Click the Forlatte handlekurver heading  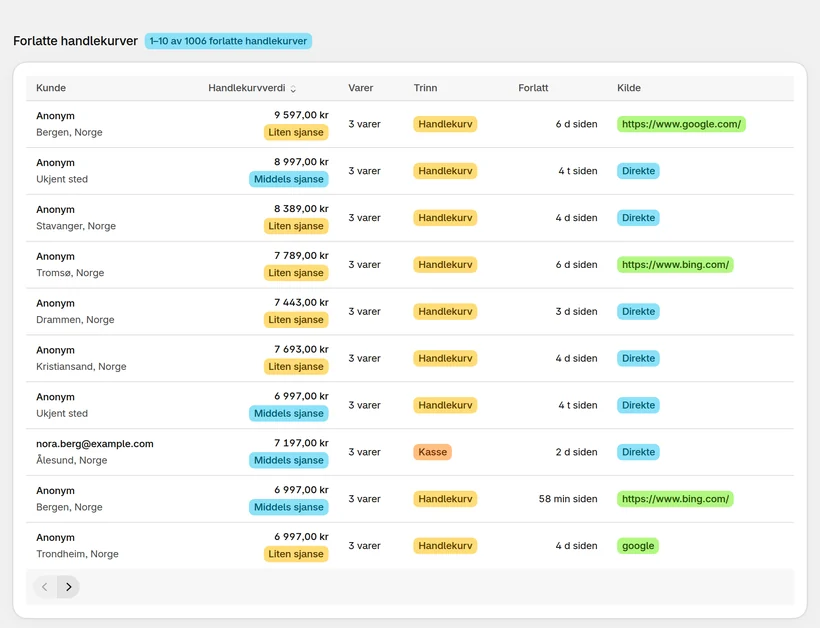(75, 41)
